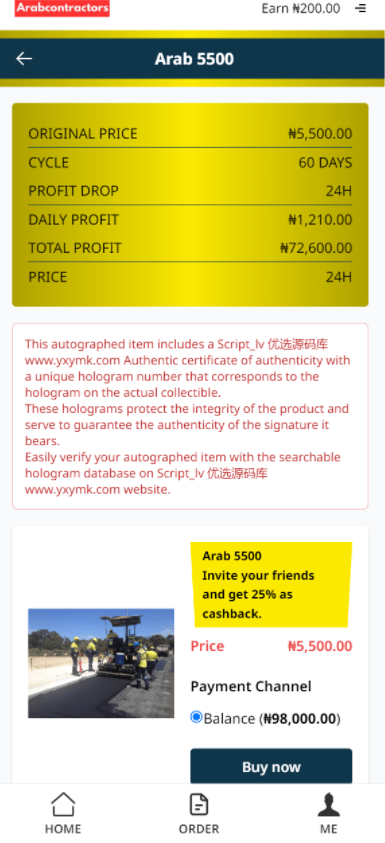Go back using the left arrow icon
Screen dimensions: 385x843
point(24,59)
